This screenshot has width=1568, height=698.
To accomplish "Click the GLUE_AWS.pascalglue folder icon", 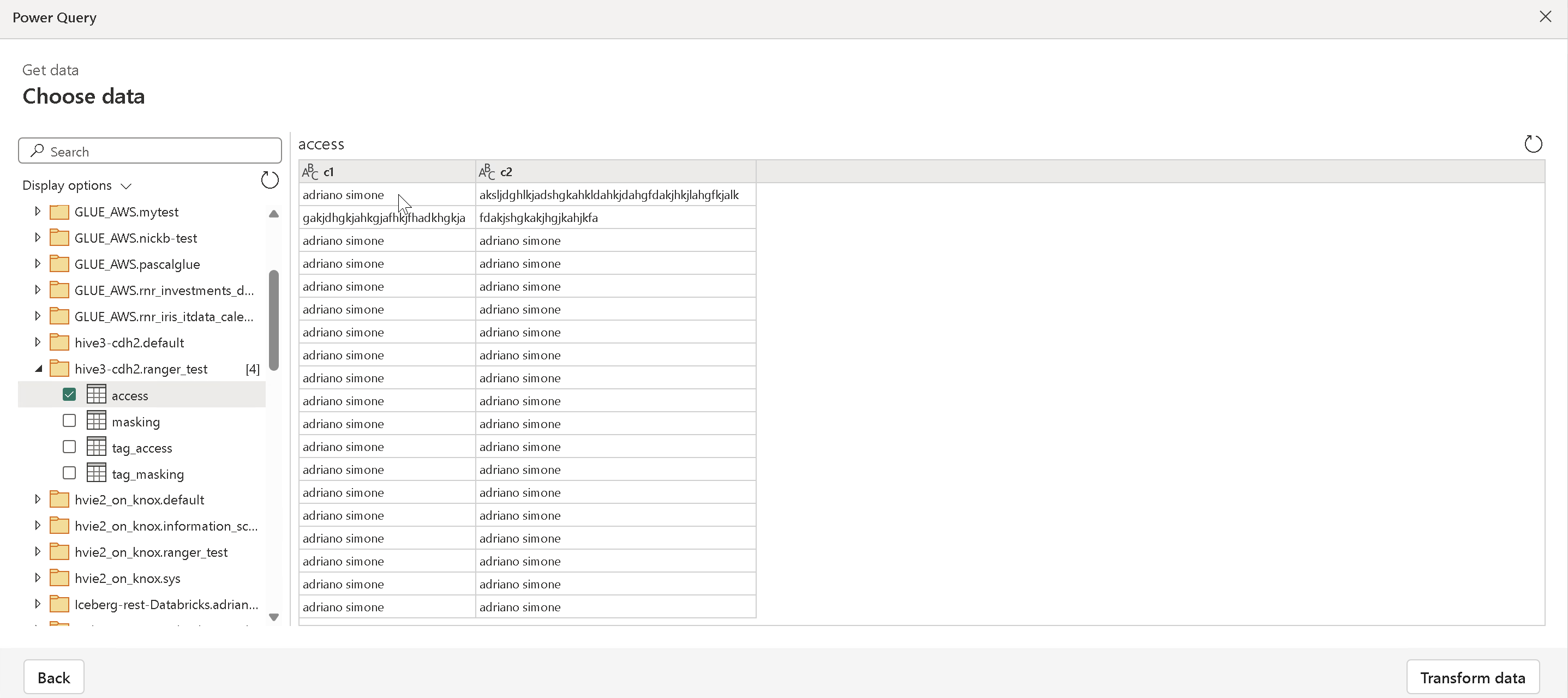I will pyautogui.click(x=59, y=264).
